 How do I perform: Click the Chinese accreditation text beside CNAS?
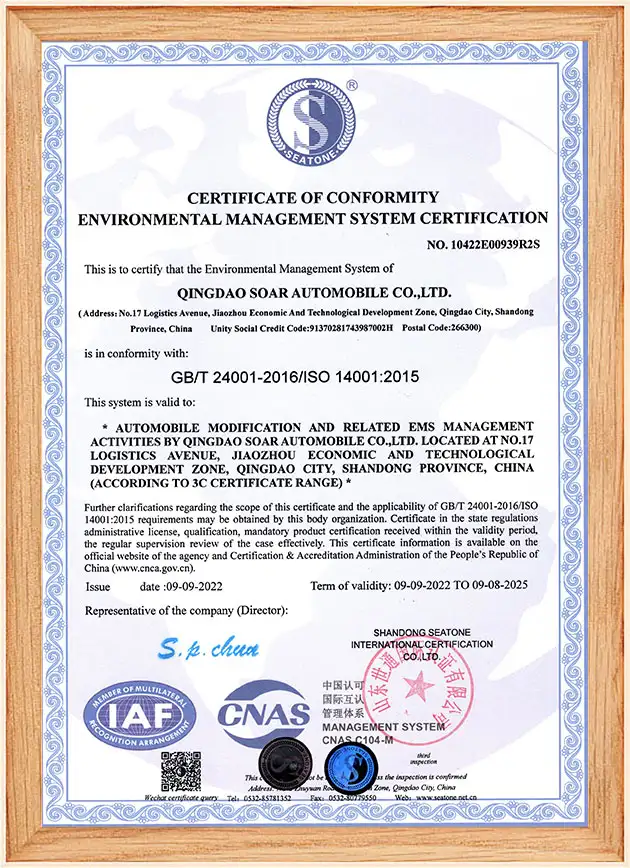[343, 699]
